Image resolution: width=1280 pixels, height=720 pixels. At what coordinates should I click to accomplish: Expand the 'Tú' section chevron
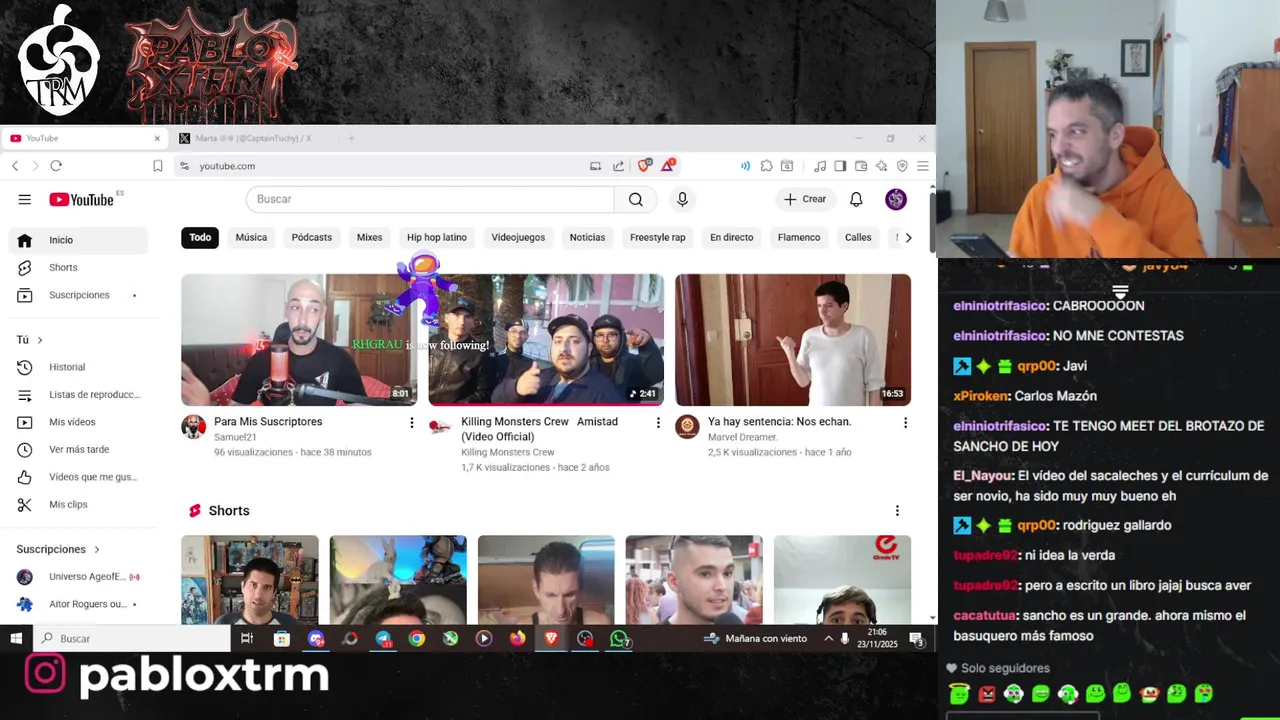(40, 340)
